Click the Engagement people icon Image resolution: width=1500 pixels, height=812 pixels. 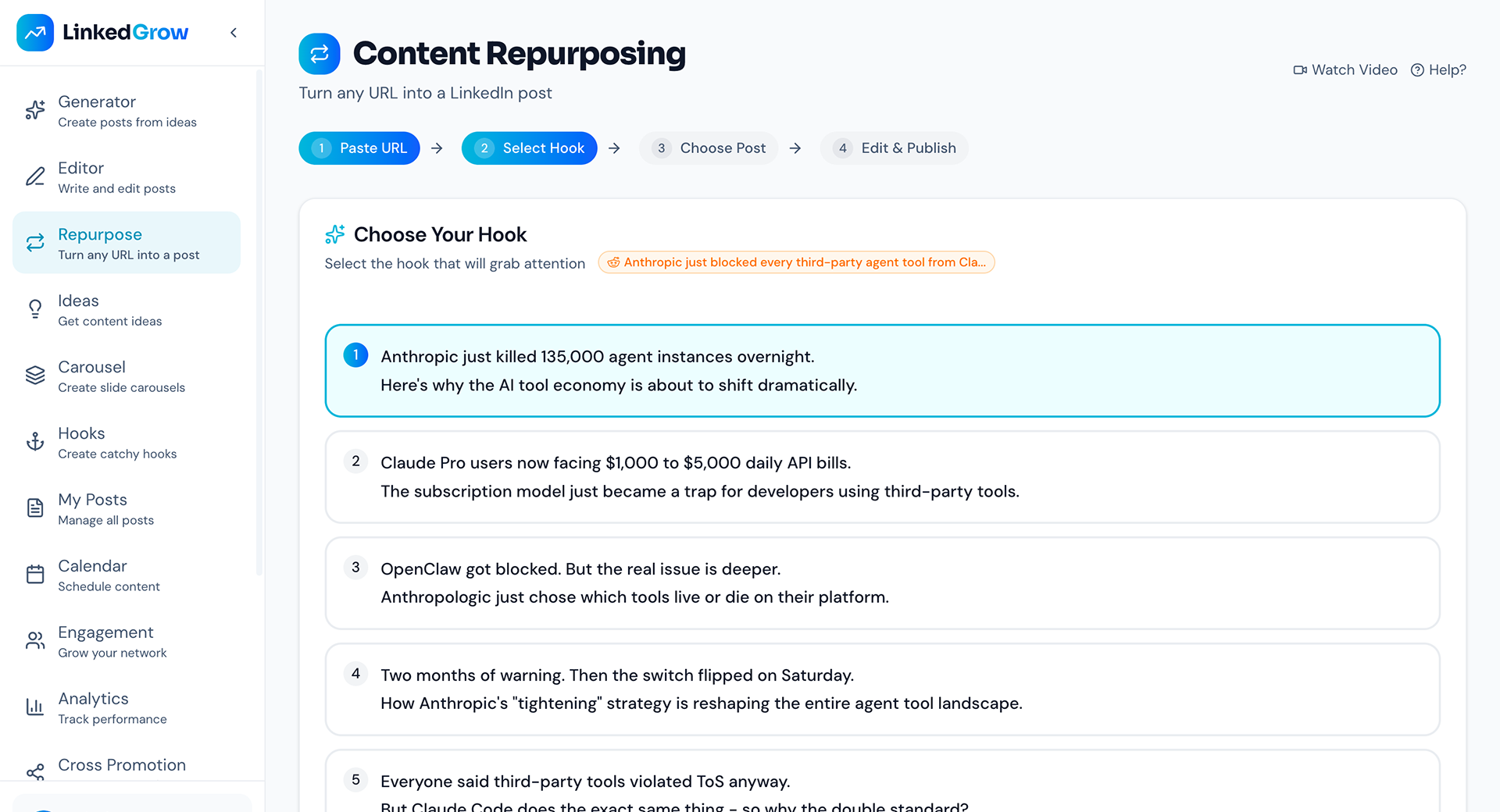coord(35,641)
